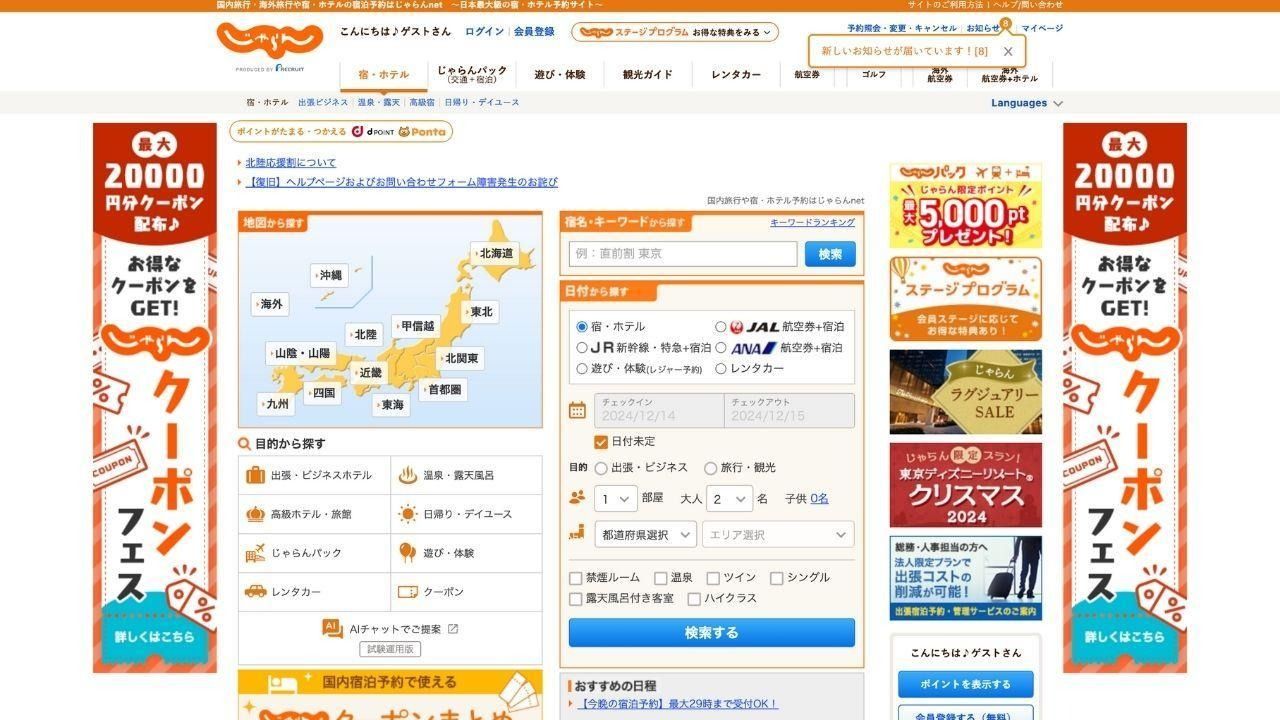Click the magnifier icon next to 目的から探す
This screenshot has height=720, width=1280.
coord(244,444)
